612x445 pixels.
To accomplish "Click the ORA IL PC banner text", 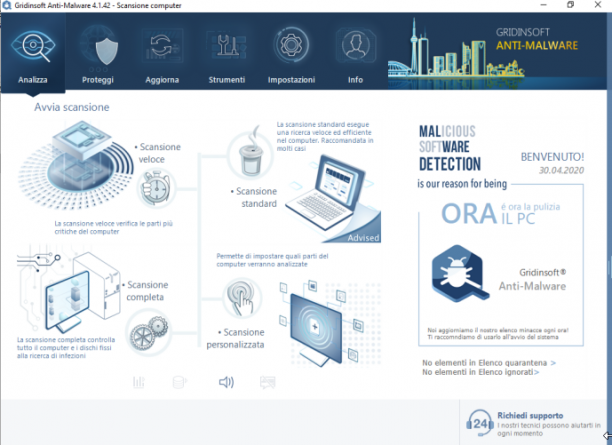I will coord(501,214).
